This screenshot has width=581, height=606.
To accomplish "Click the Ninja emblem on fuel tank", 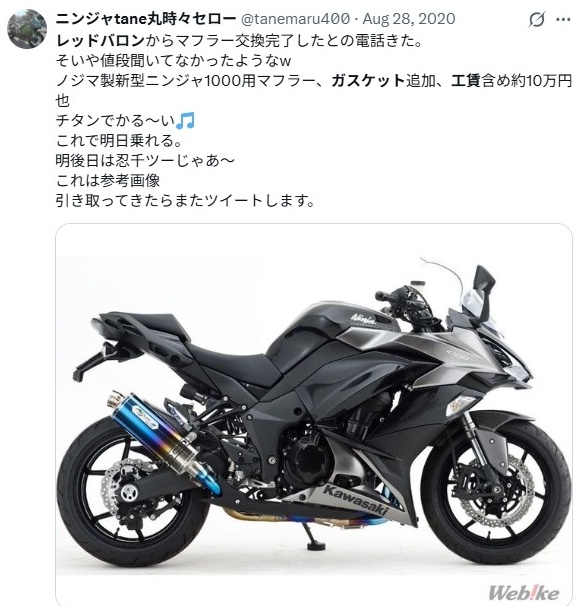I will pyautogui.click(x=363, y=319).
